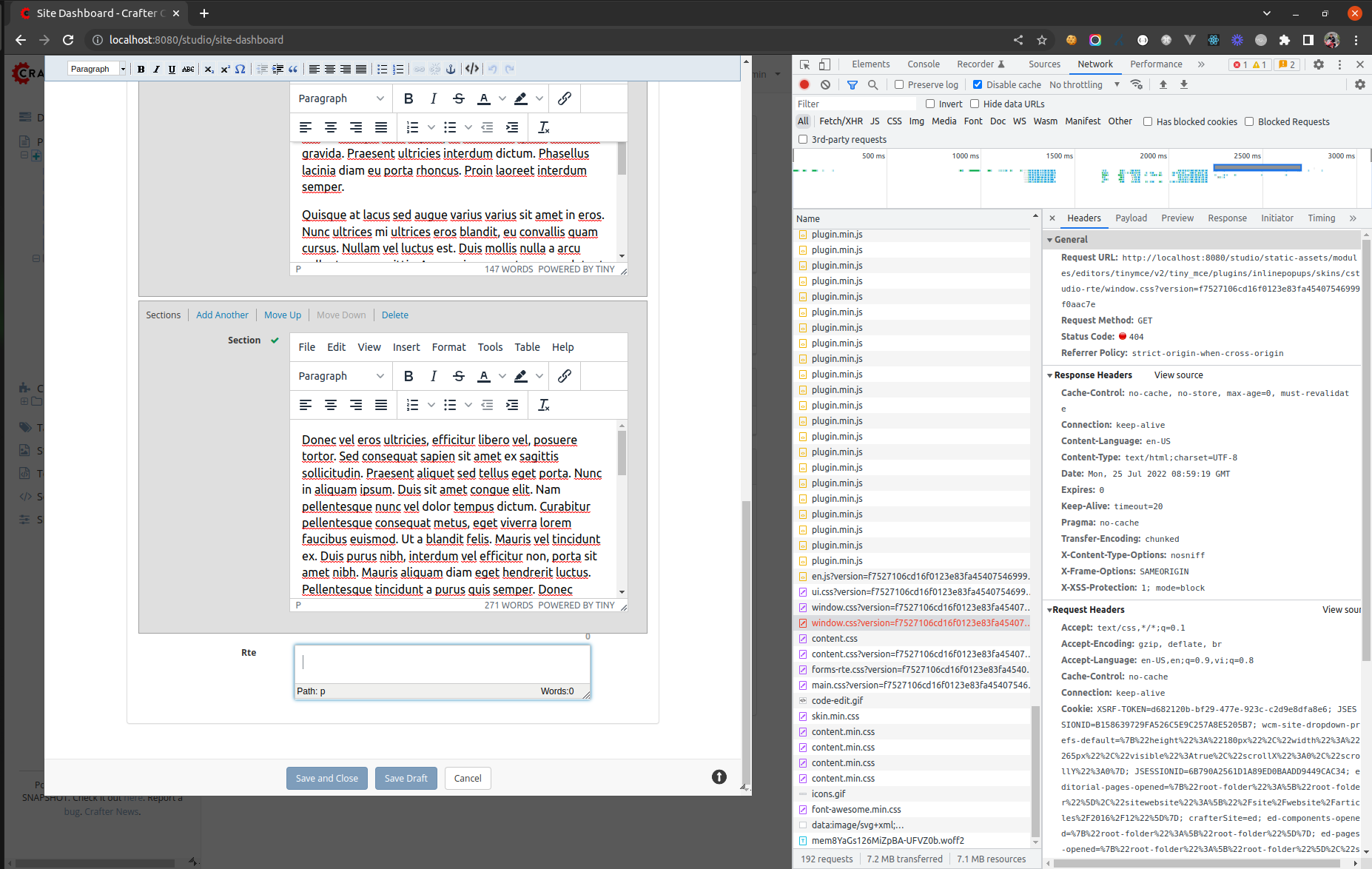Open Paragraph format dropdown in 271-word editor
The image size is (1372, 869).
pos(341,376)
